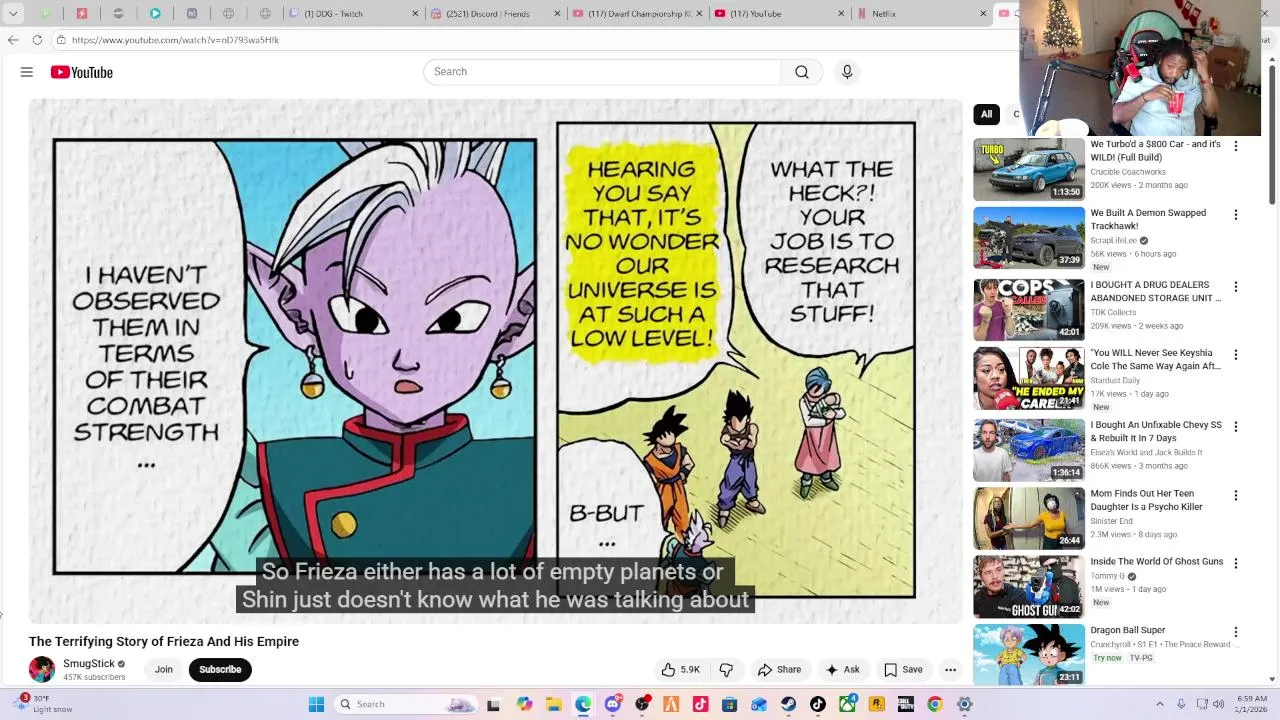Open the Windows Start menu
1280x720 pixels.
[316, 704]
